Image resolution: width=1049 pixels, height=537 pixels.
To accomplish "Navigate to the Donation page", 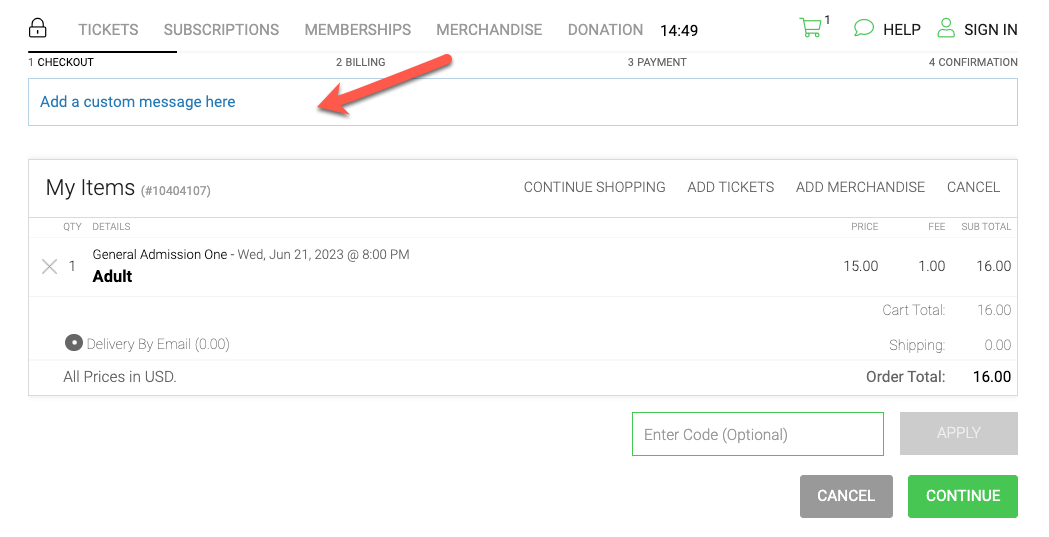I will [605, 30].
